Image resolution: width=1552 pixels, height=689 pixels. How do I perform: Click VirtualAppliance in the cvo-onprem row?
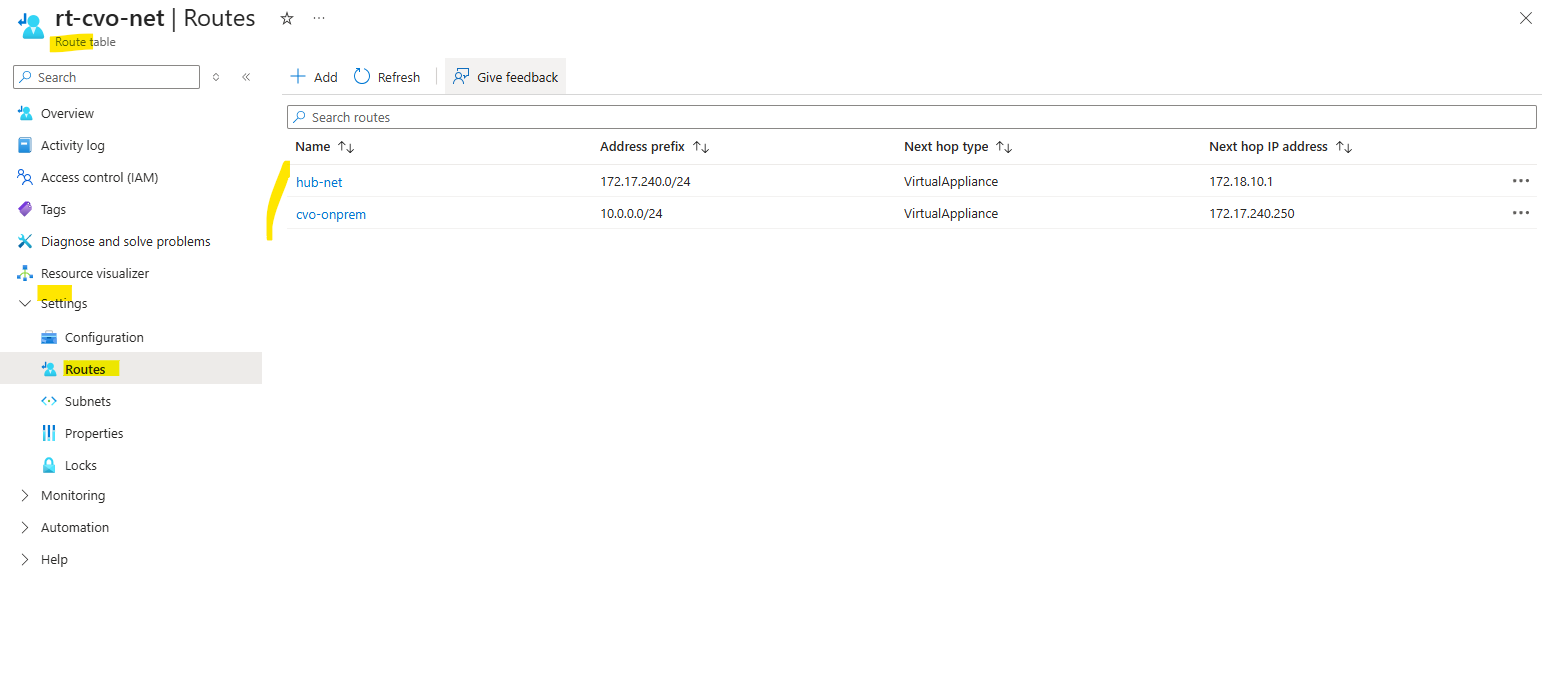tap(951, 214)
